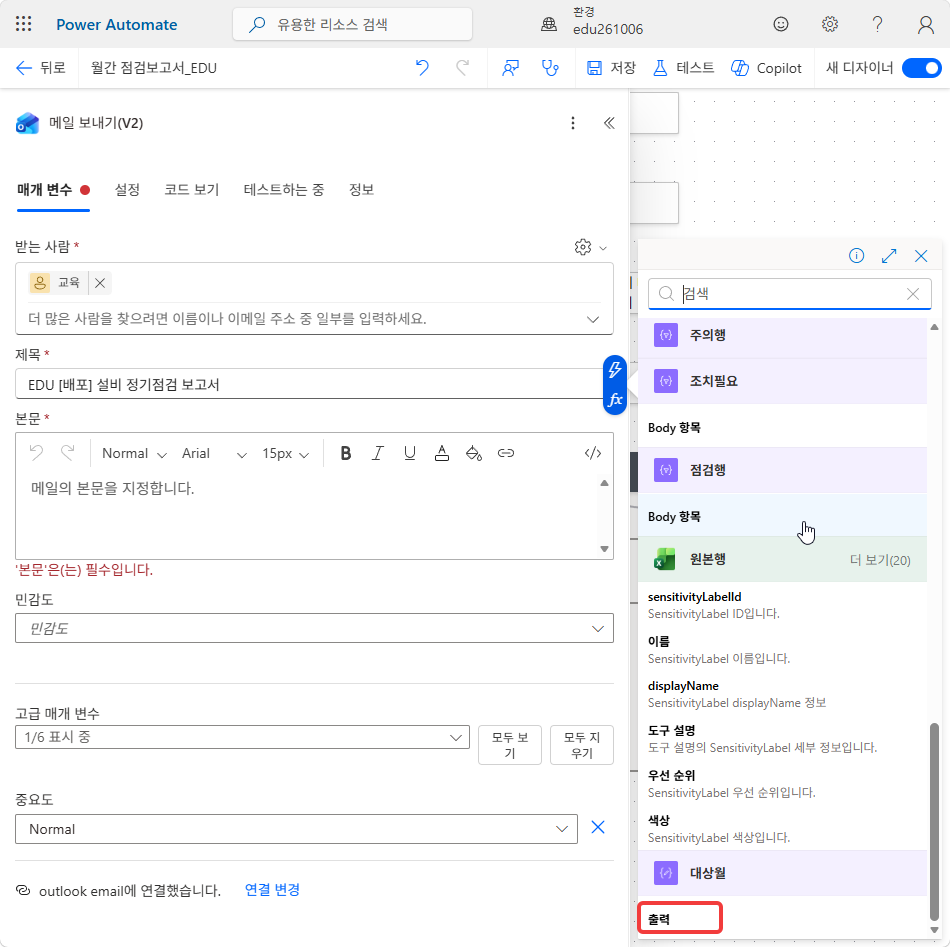
Task: Undo in the body editor toolbar
Action: [x=36, y=453]
